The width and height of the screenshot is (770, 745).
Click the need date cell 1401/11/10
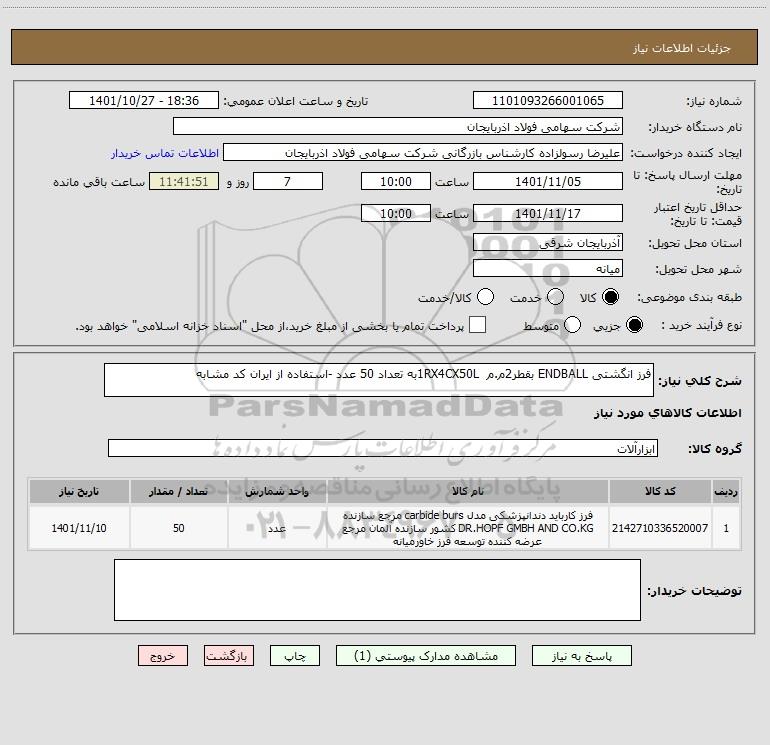pos(79,528)
